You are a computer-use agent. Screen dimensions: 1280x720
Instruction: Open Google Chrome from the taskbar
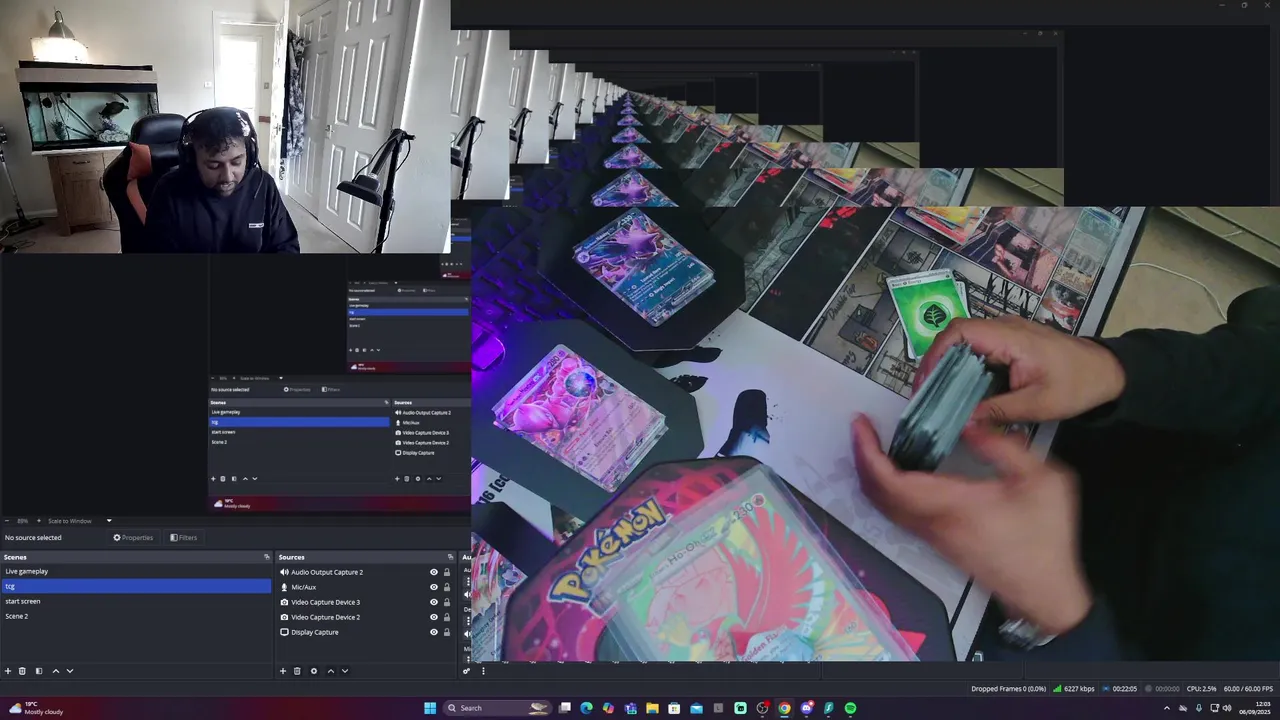pyautogui.click(x=784, y=708)
